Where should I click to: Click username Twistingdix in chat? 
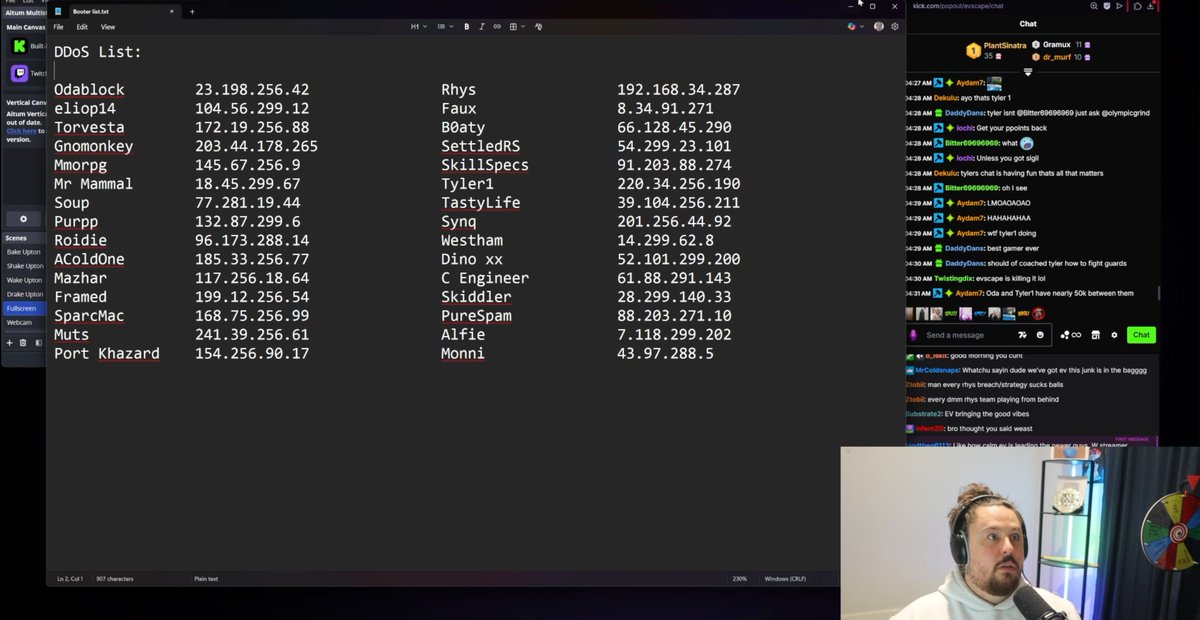coord(954,278)
